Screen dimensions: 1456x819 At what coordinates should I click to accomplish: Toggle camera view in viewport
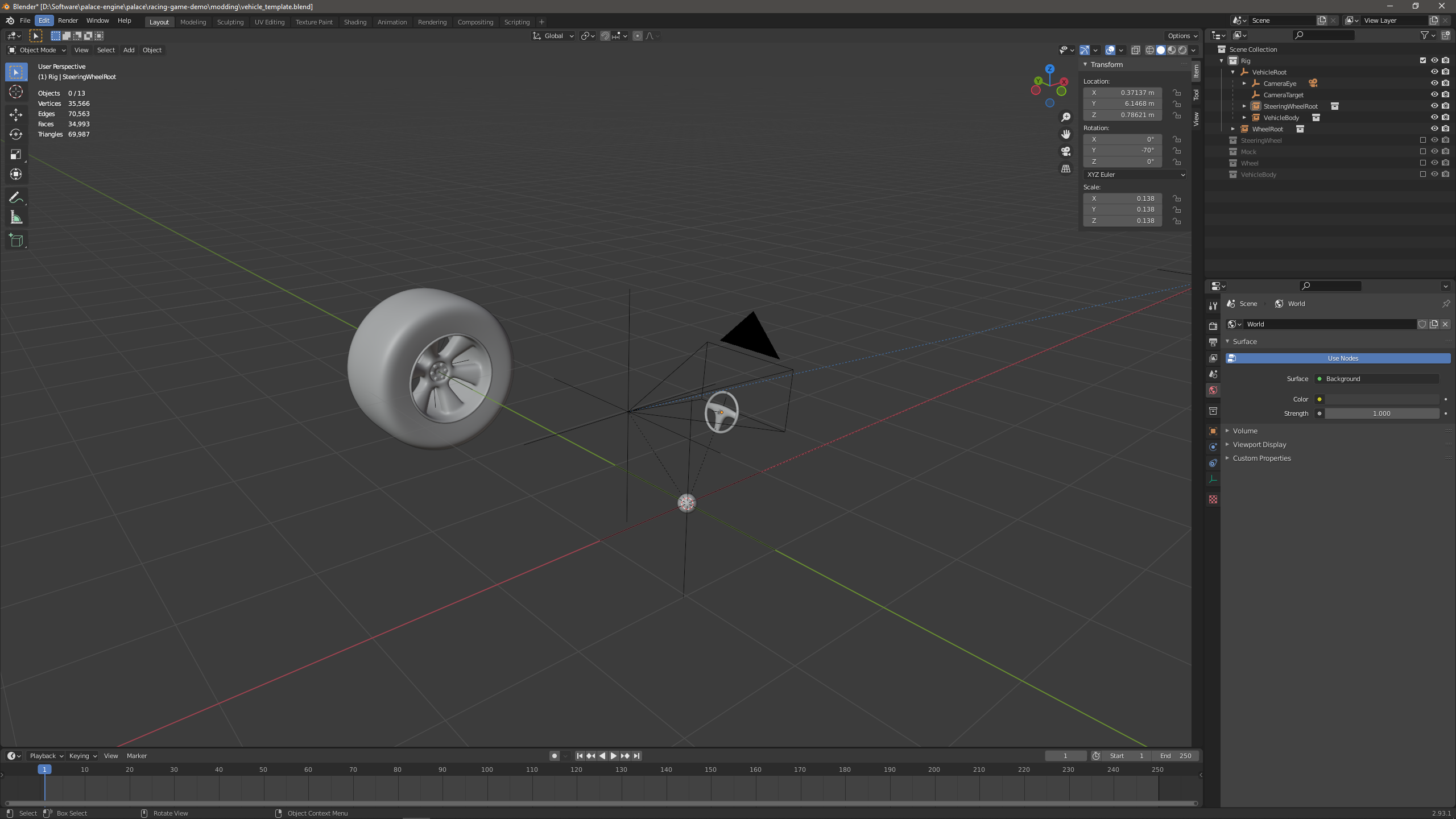pyautogui.click(x=1066, y=151)
